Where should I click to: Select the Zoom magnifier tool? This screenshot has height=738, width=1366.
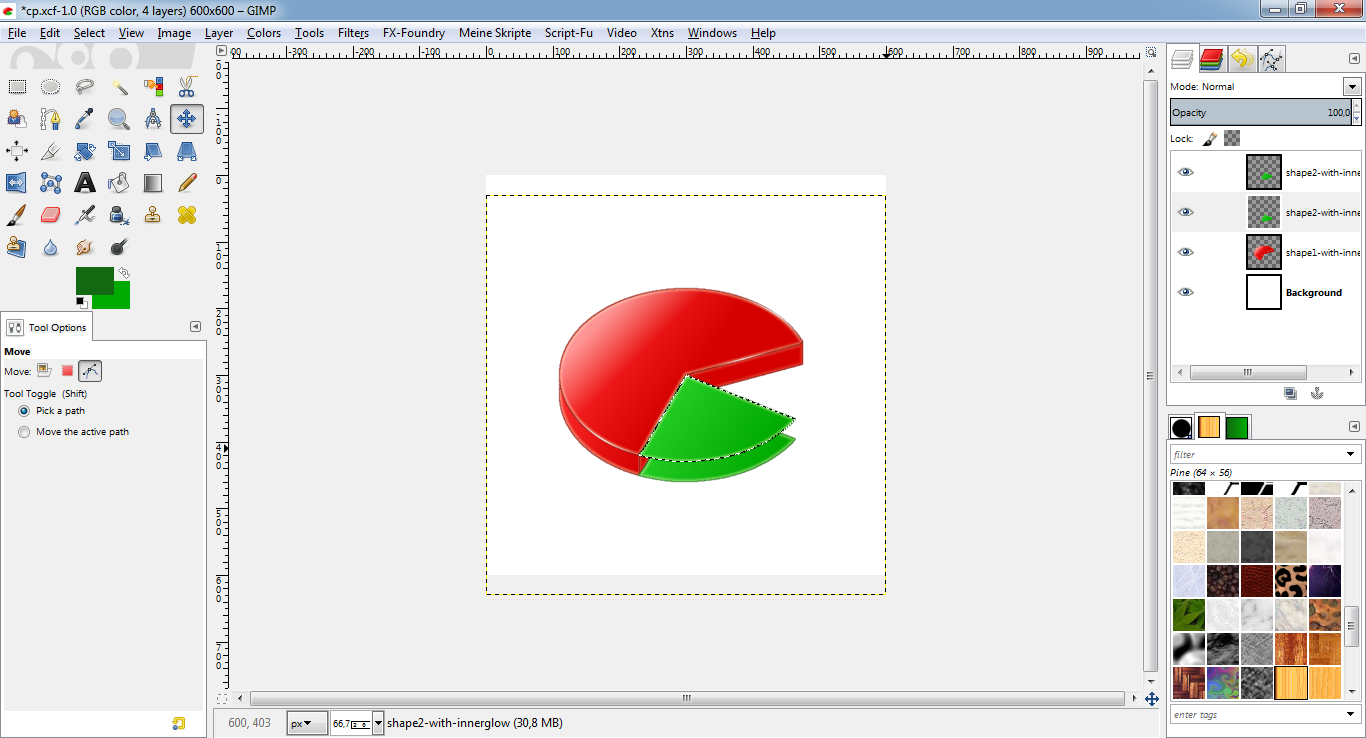click(119, 119)
